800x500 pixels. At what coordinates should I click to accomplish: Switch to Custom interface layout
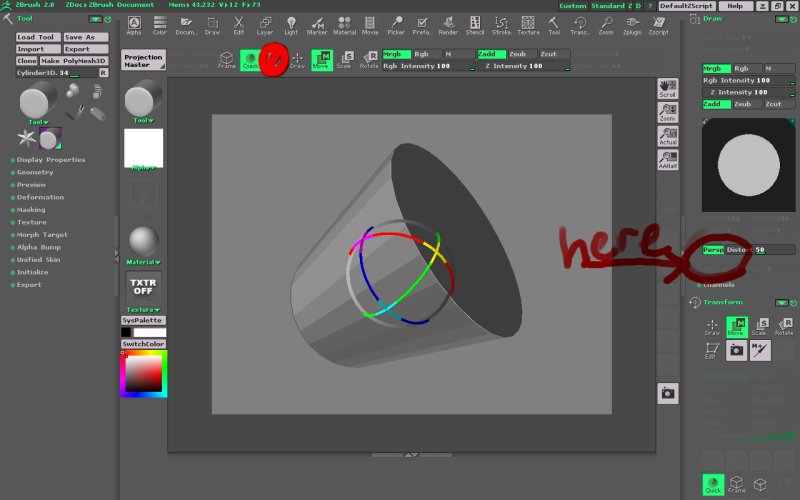click(x=573, y=6)
